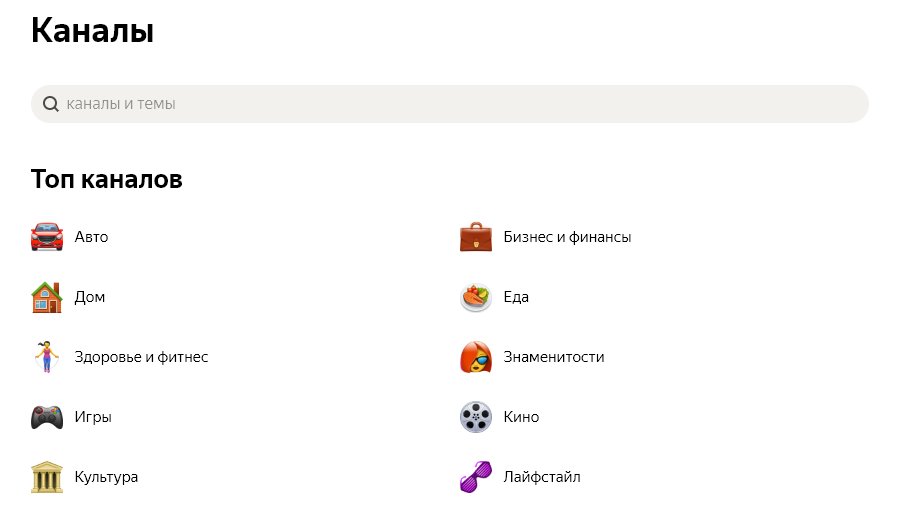Open the Еда channel link
This screenshot has width=897, height=509.
(516, 297)
